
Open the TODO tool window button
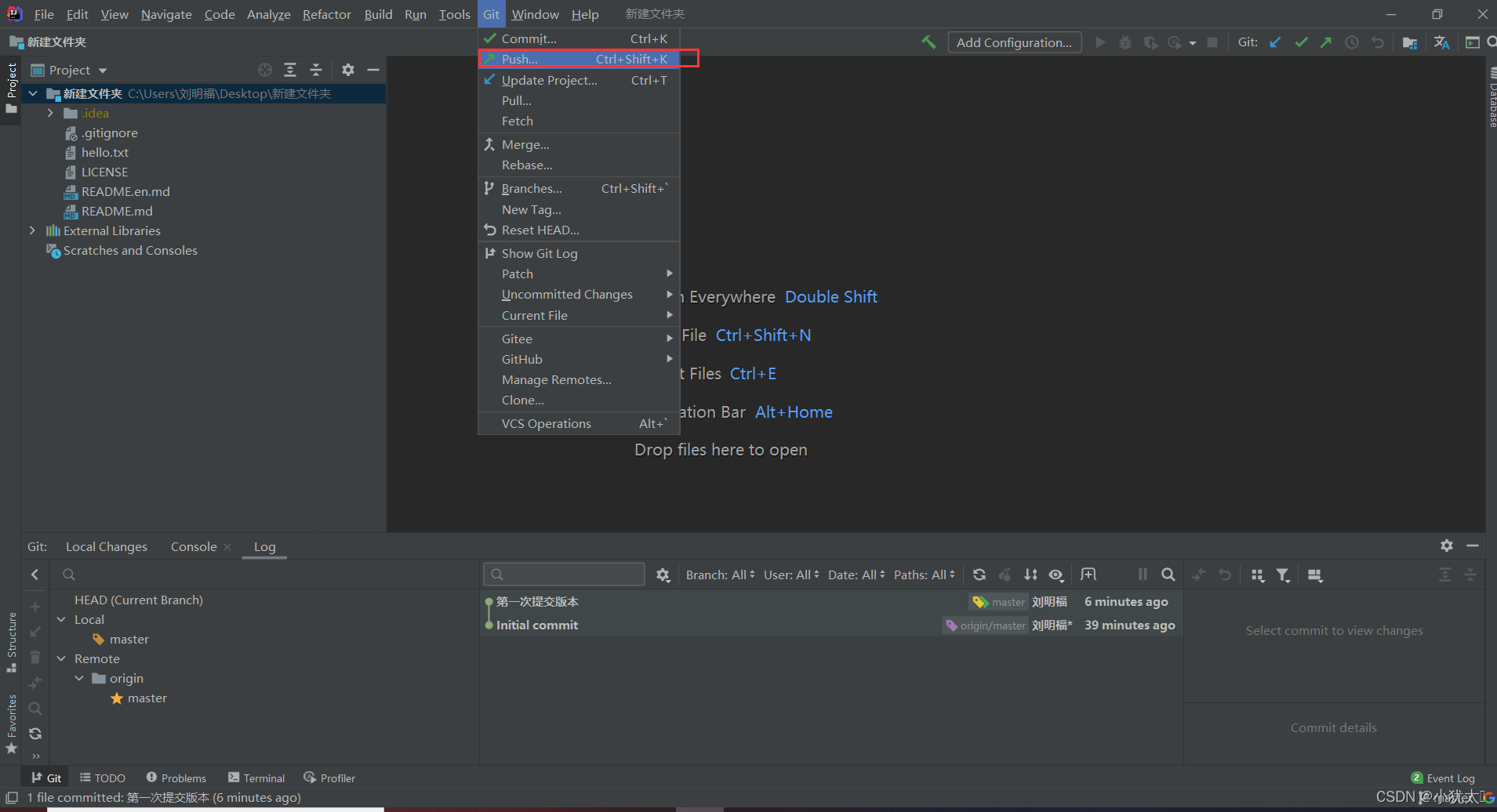(103, 778)
